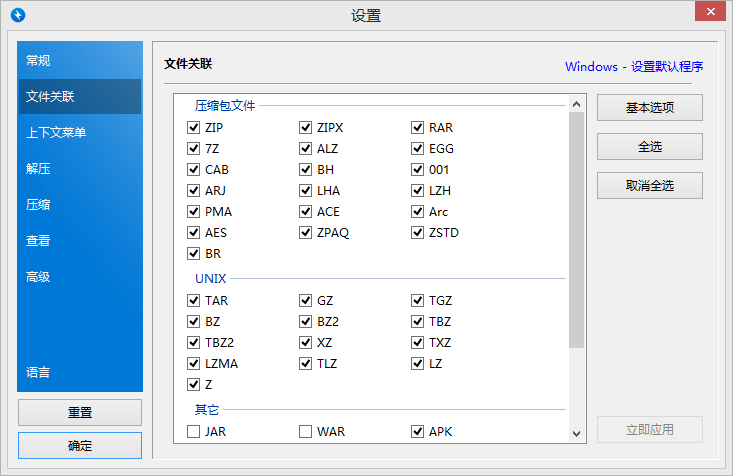This screenshot has height=476, width=733.
Task: Click the 立即应用 apply button
Action: (650, 429)
